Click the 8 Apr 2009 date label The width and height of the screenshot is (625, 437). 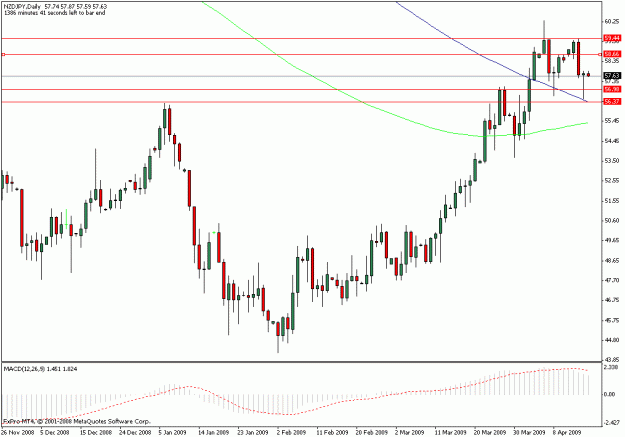pyautogui.click(x=567, y=433)
